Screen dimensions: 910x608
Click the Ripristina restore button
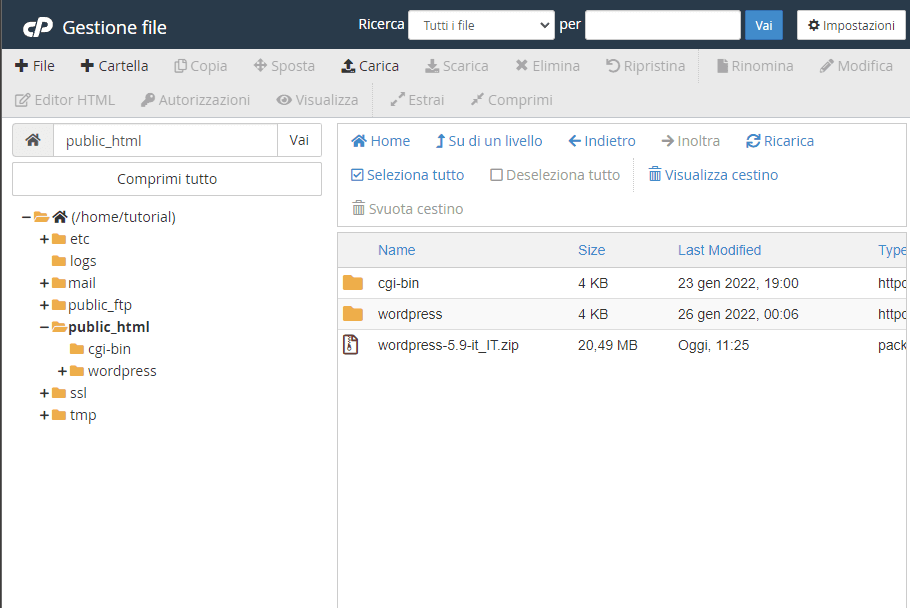[645, 66]
